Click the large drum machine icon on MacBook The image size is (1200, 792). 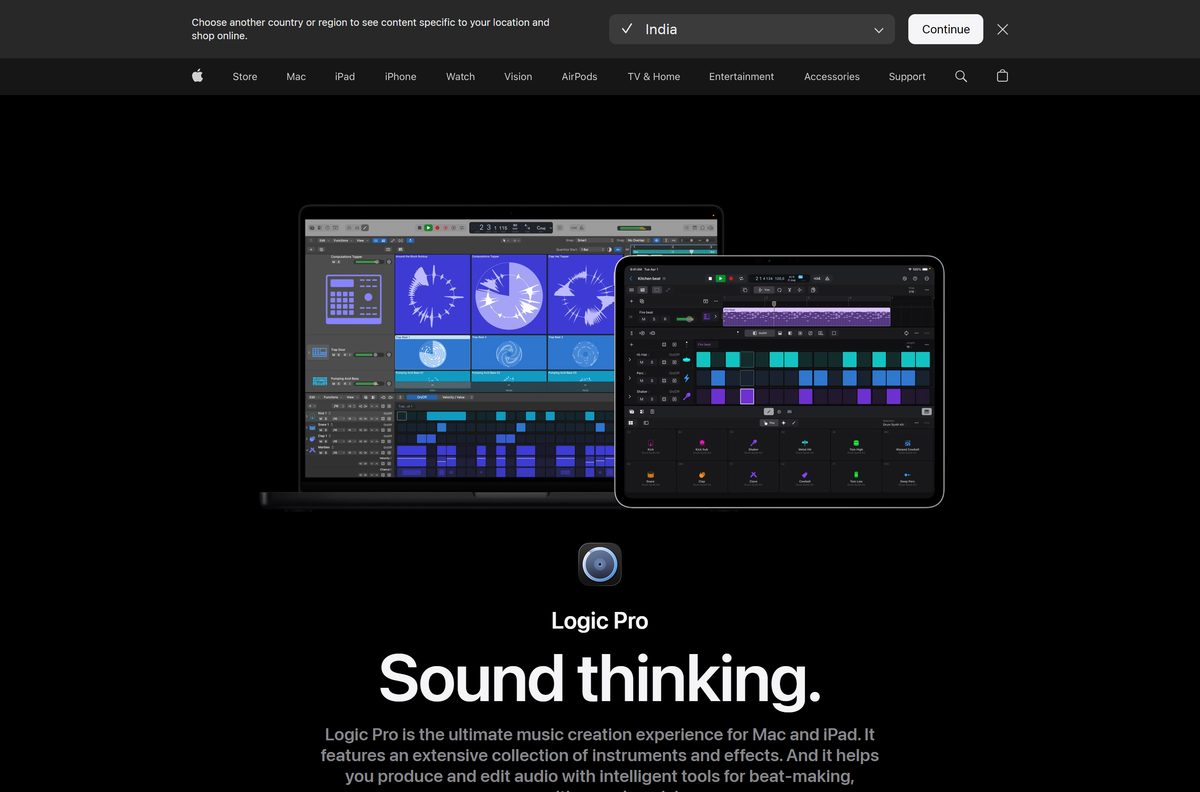pos(354,299)
